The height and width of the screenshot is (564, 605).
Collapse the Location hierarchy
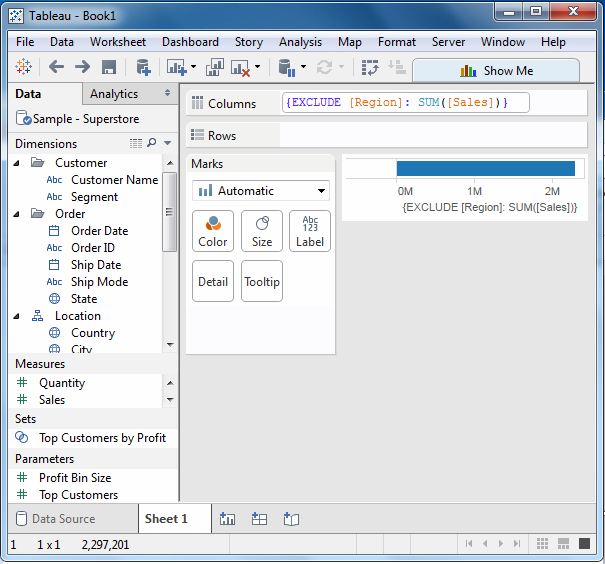click(17, 316)
